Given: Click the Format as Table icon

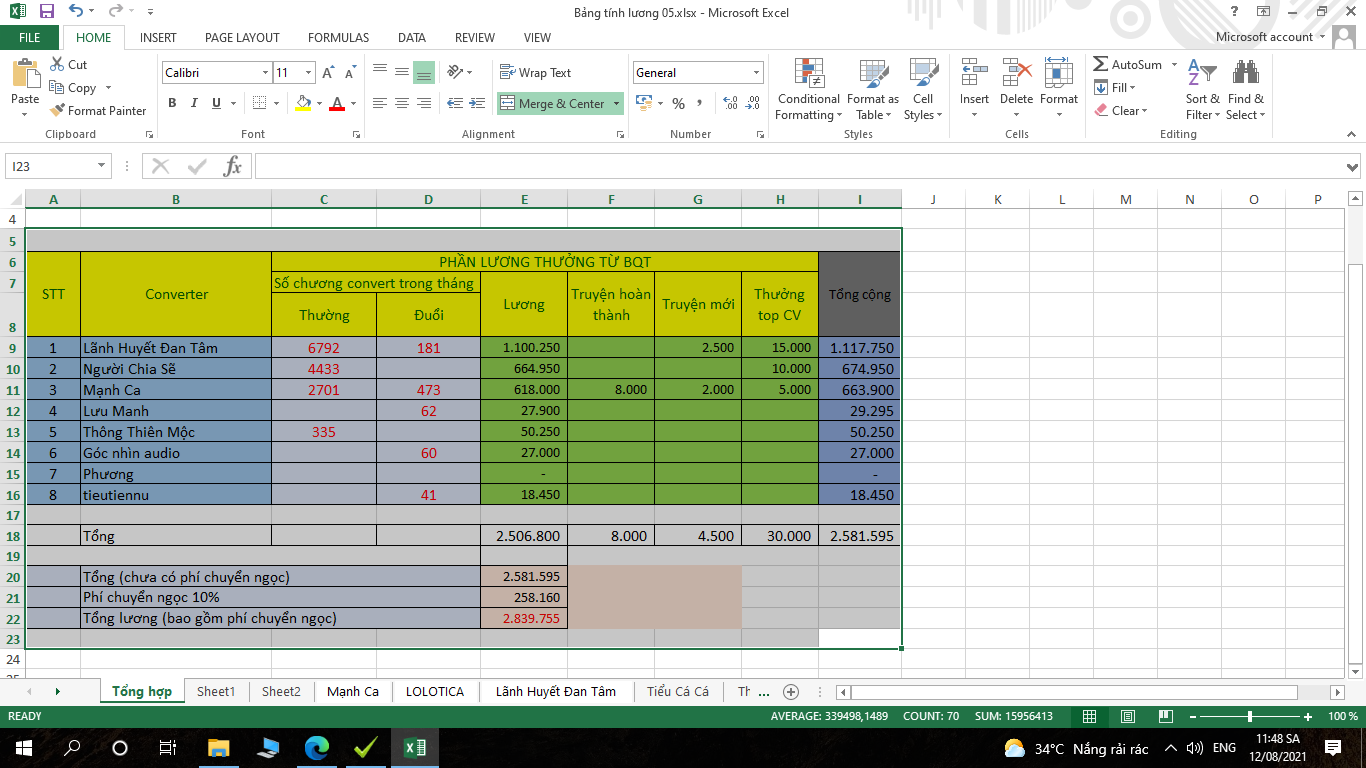Looking at the screenshot, I should click(x=872, y=75).
